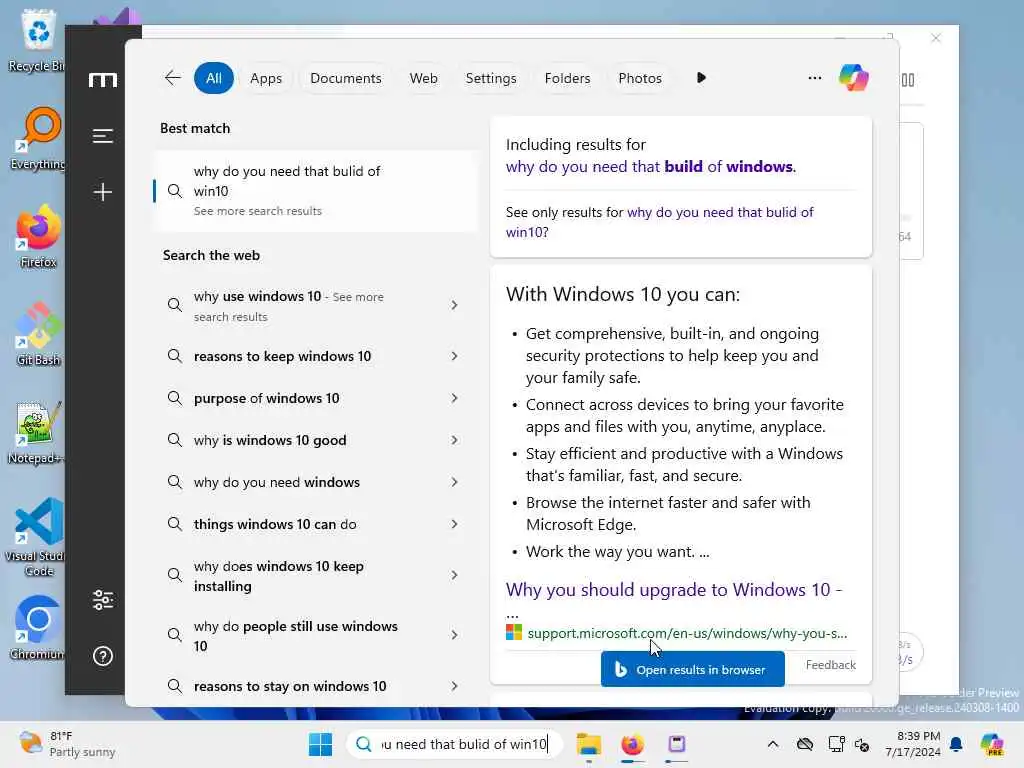The width and height of the screenshot is (1024, 768).
Task: Click corrected query 'why do you need that build of windows'
Action: pos(650,167)
